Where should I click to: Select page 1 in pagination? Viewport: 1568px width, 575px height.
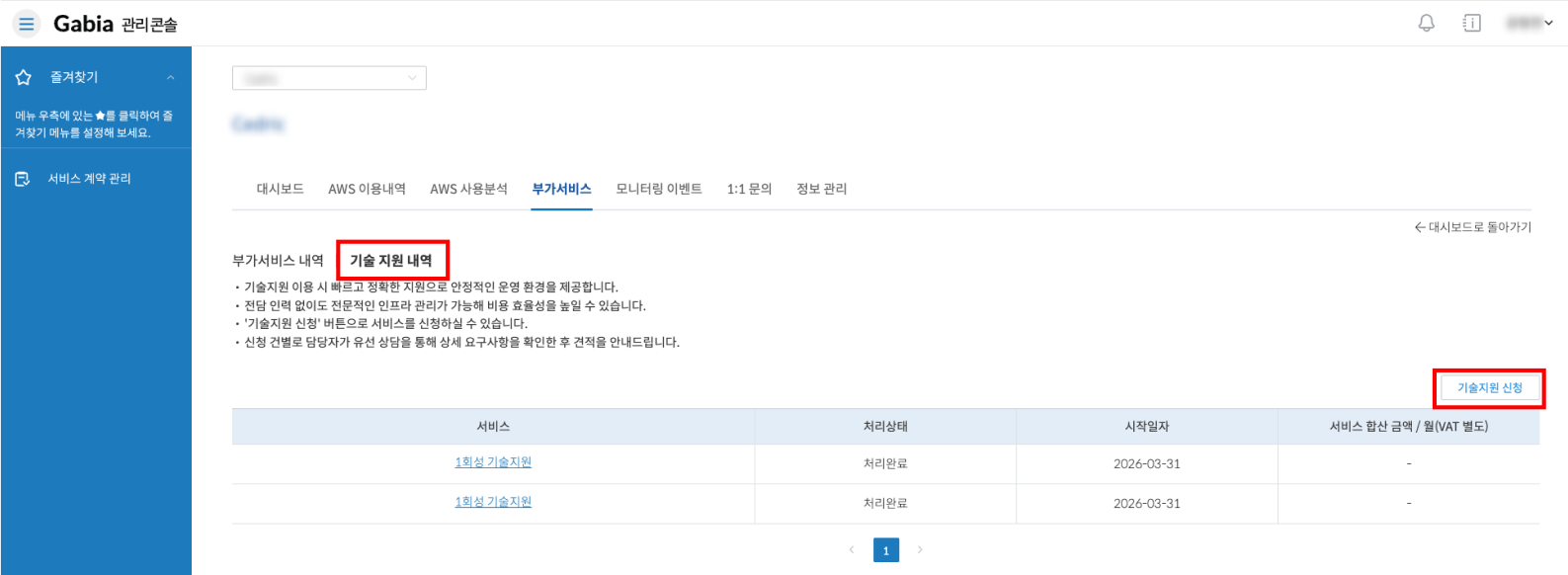pos(885,550)
